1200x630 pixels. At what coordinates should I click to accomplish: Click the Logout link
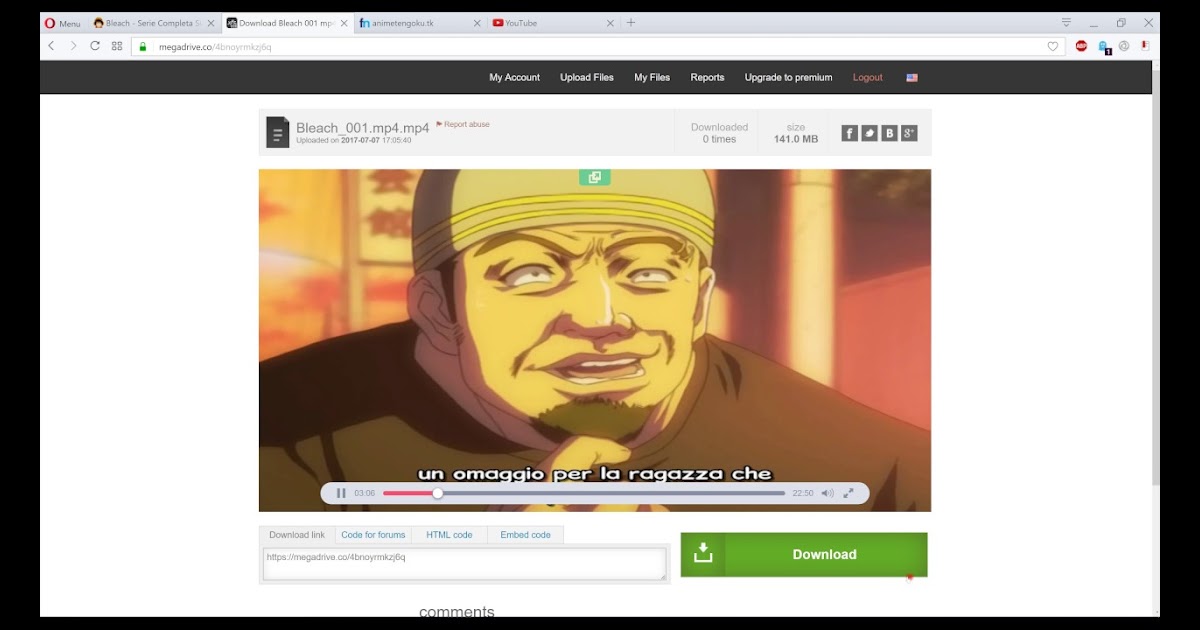[x=867, y=77]
